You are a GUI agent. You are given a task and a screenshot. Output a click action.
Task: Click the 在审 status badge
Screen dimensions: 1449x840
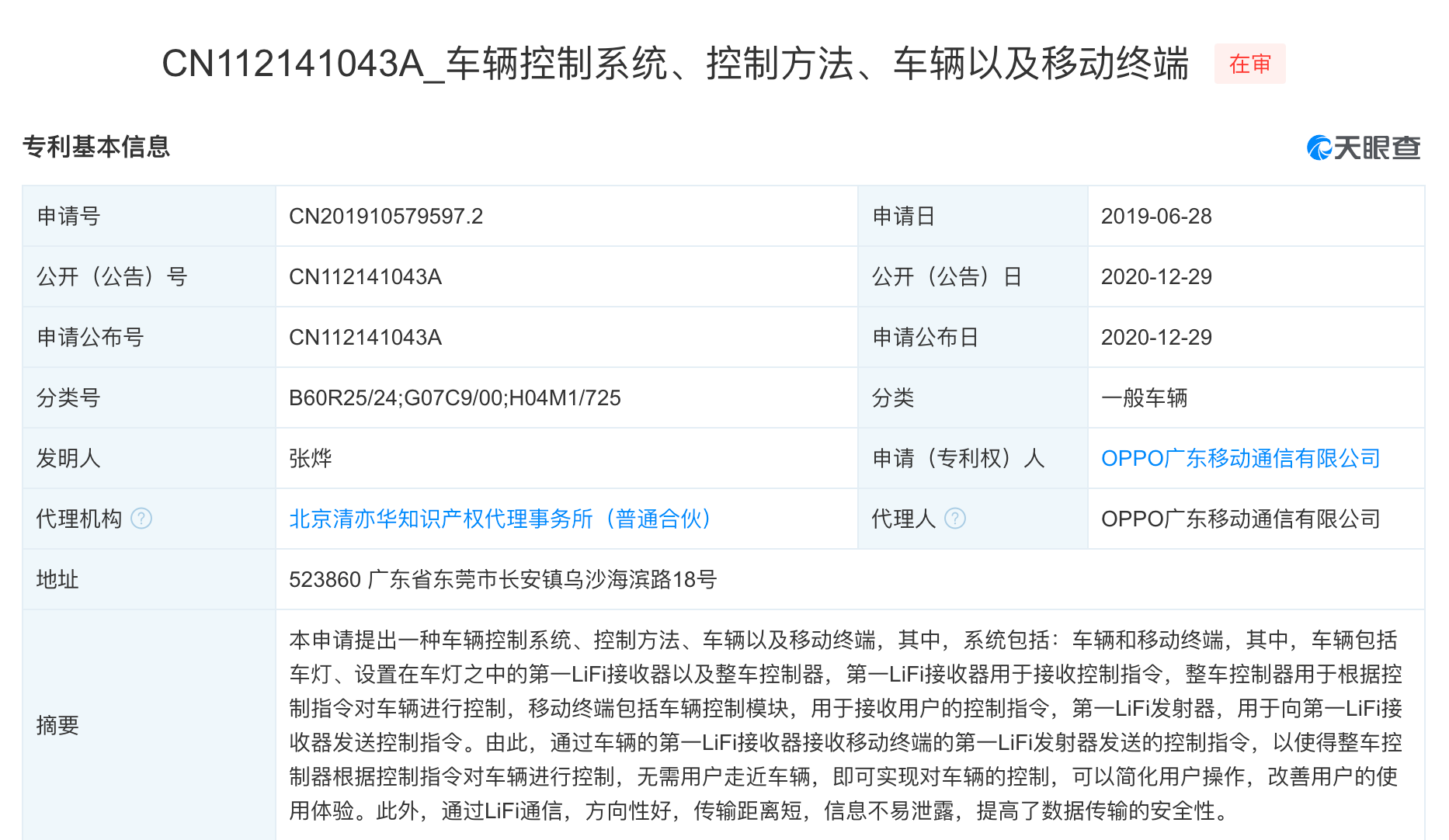click(x=1250, y=64)
